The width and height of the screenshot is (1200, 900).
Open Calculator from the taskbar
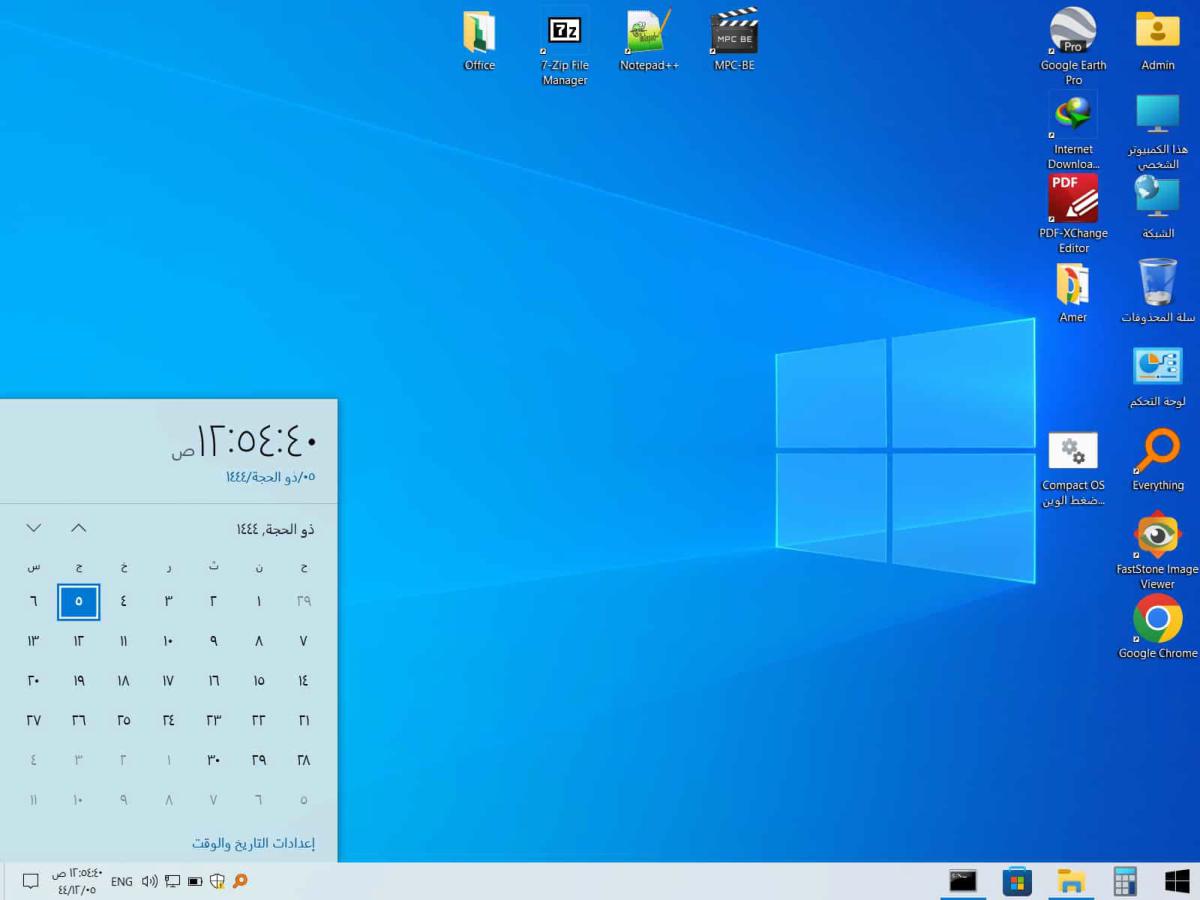click(1125, 881)
